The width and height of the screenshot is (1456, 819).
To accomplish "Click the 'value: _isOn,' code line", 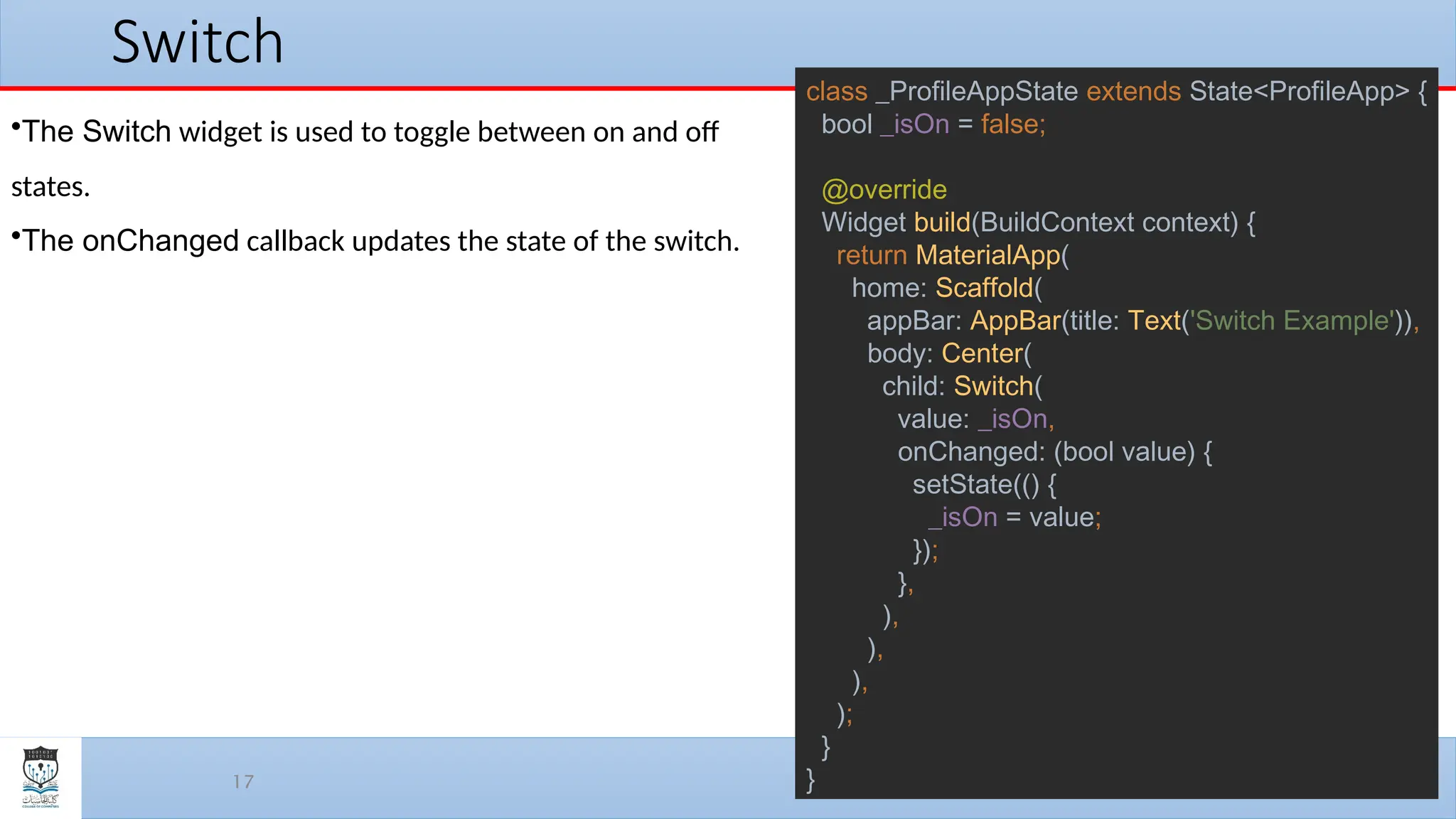I will (976, 419).
